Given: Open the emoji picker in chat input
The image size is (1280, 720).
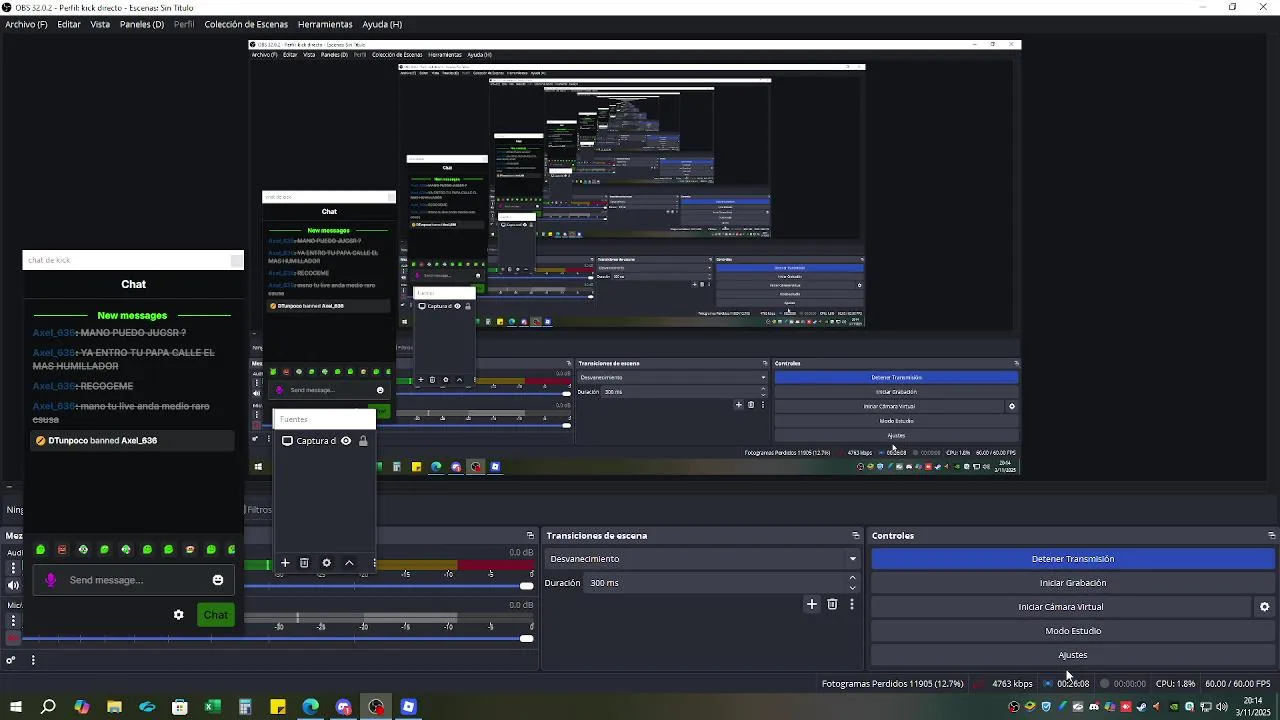Looking at the screenshot, I should [218, 580].
